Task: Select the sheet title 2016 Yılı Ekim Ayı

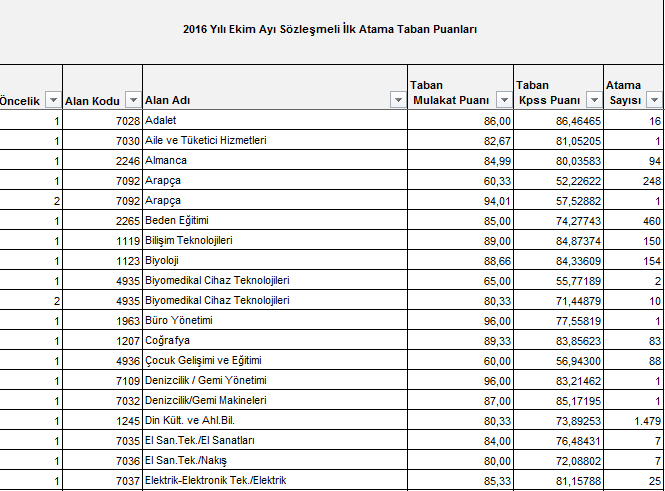Action: 330,30
